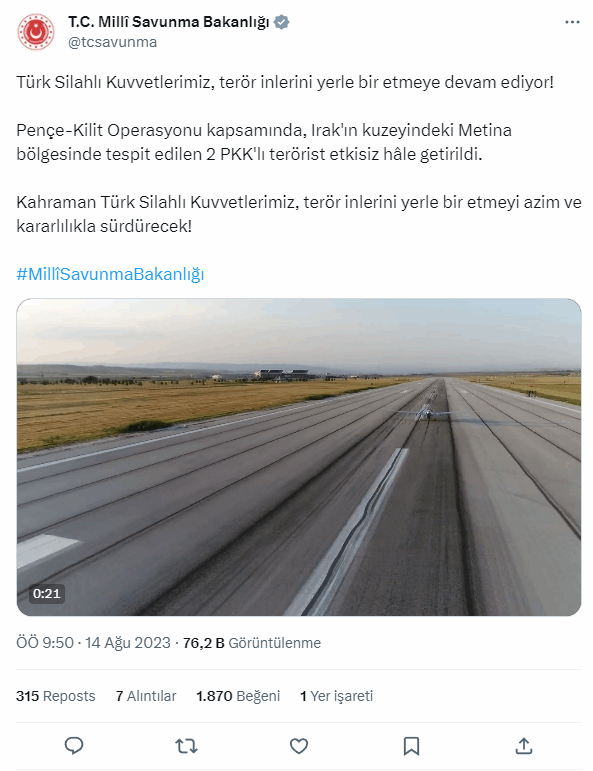View the 1.870 Beğeni likes list
The image size is (593, 771).
pos(238,696)
